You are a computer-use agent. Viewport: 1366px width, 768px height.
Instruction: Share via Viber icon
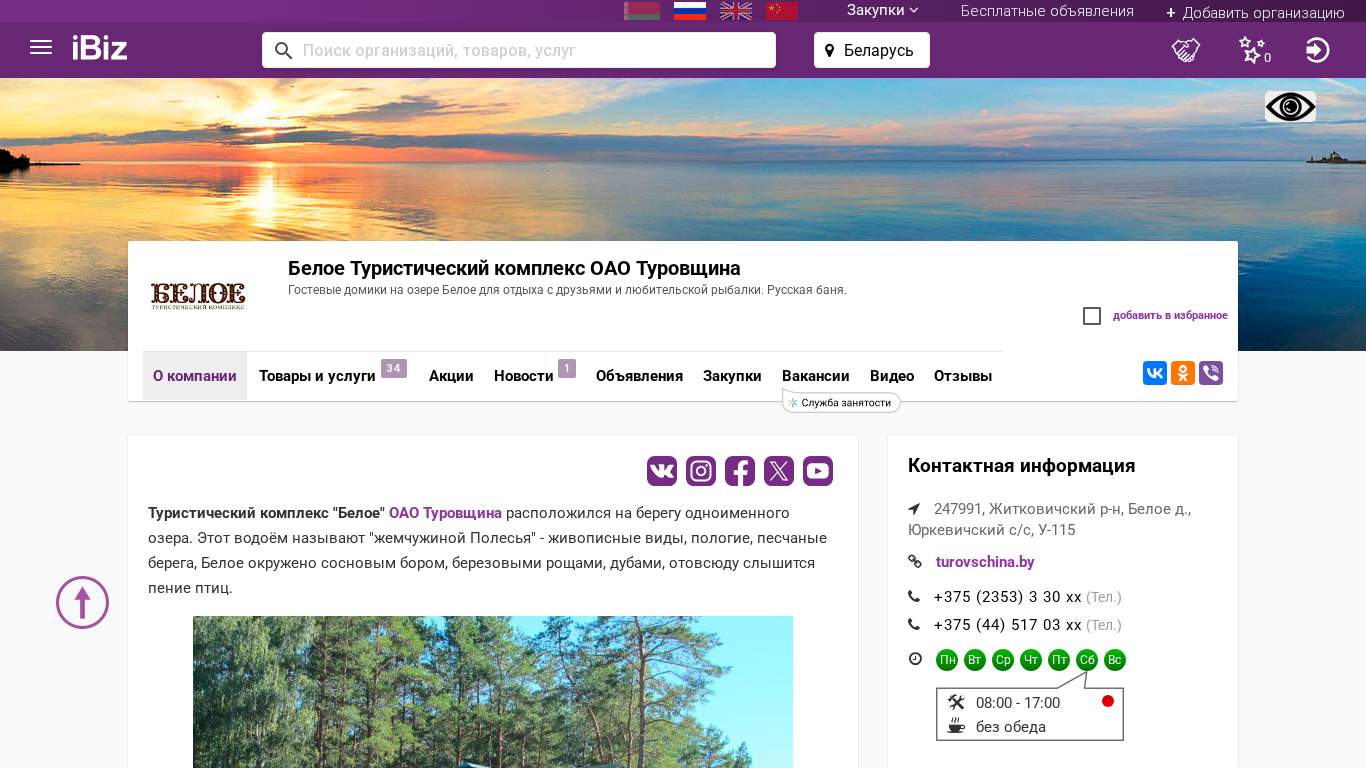coord(1211,373)
